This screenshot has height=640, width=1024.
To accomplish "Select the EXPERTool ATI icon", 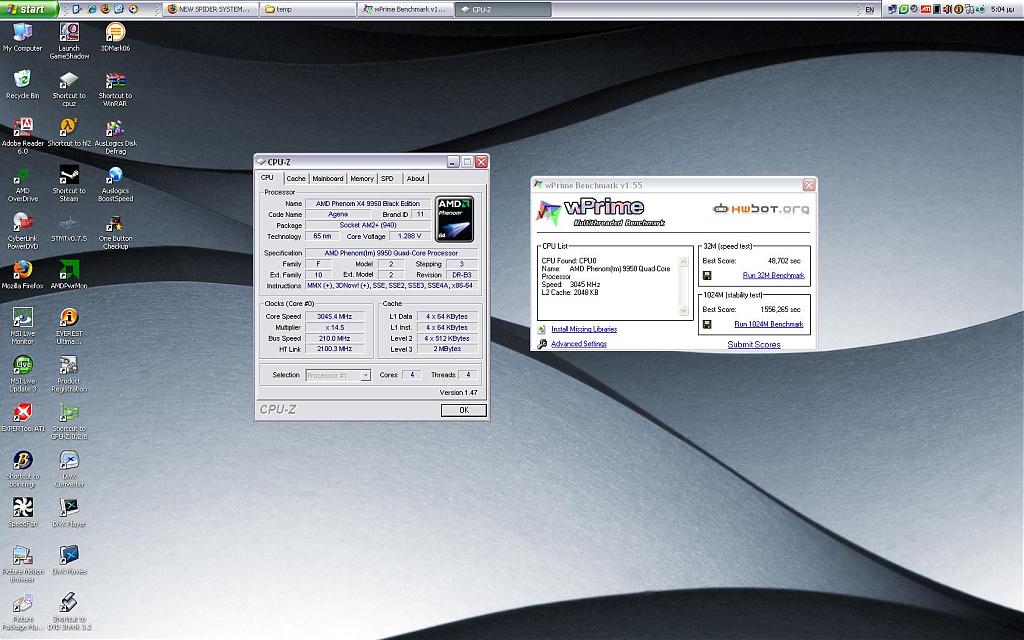I will (x=23, y=417).
